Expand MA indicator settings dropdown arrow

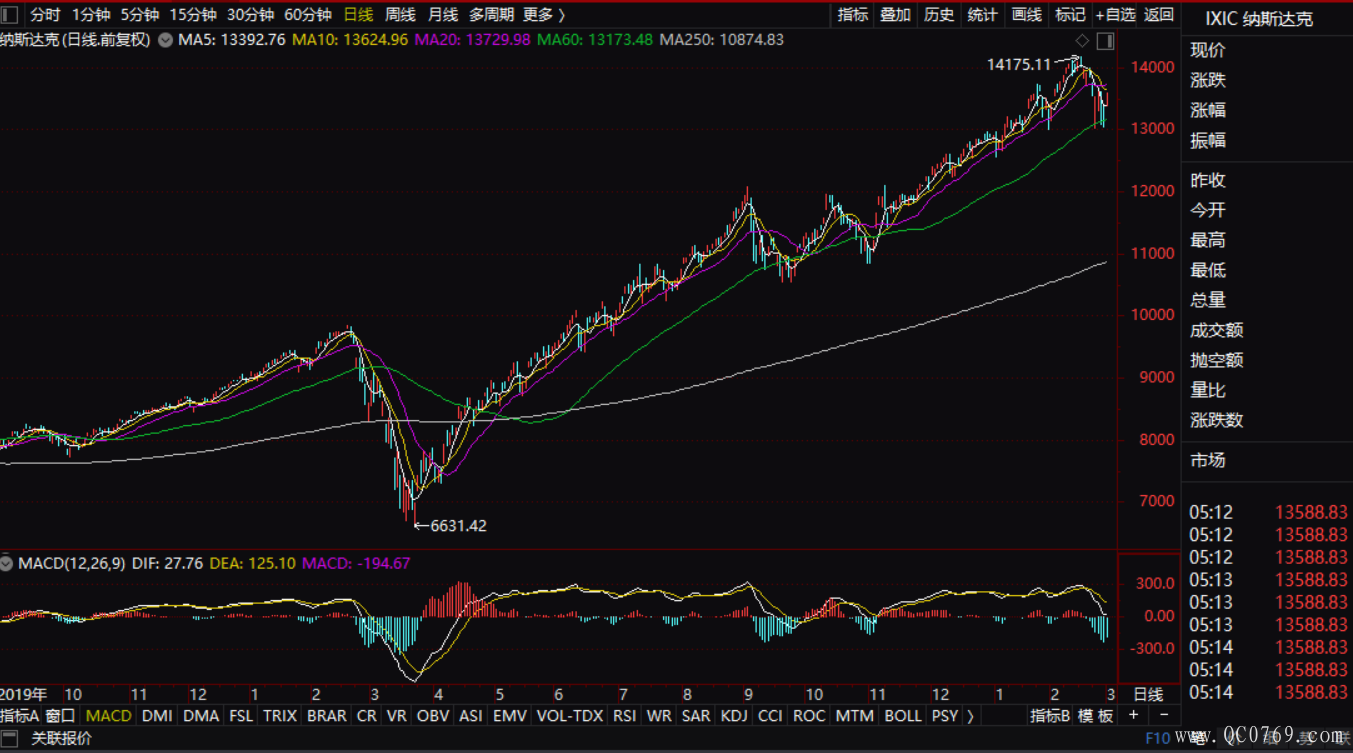[165, 41]
